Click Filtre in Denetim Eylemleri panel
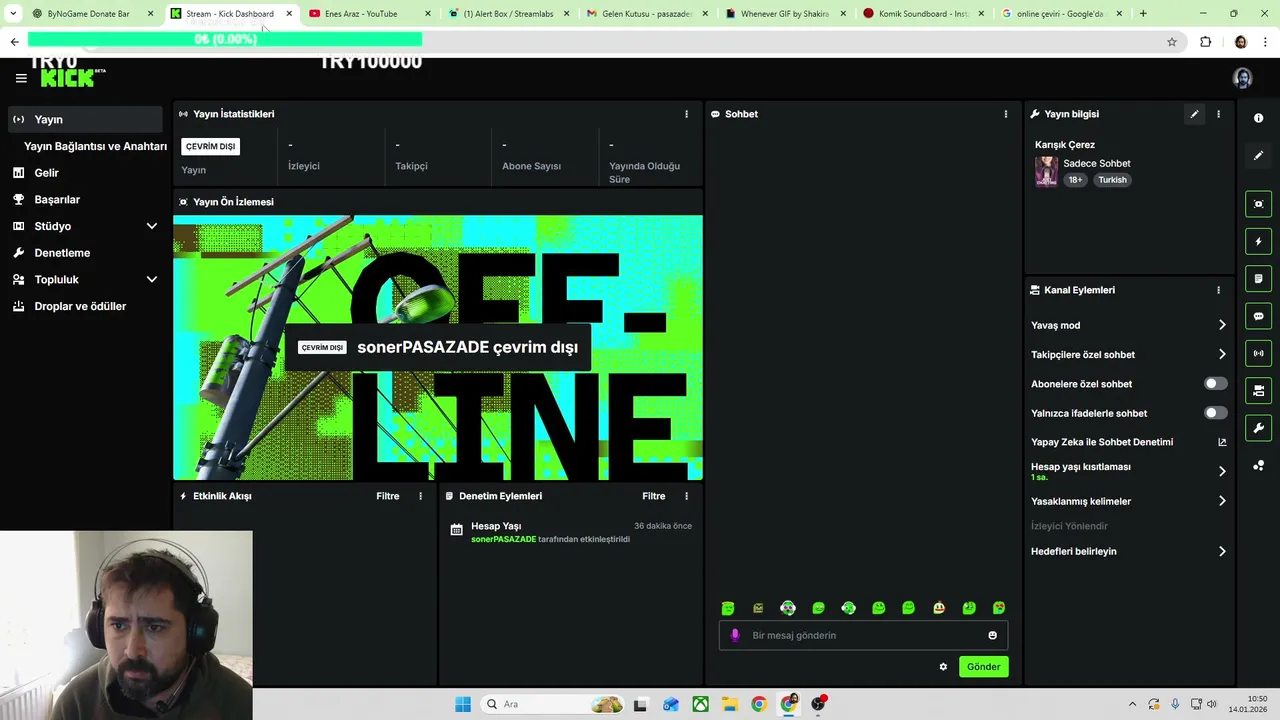Viewport: 1280px width, 720px height. tap(653, 496)
